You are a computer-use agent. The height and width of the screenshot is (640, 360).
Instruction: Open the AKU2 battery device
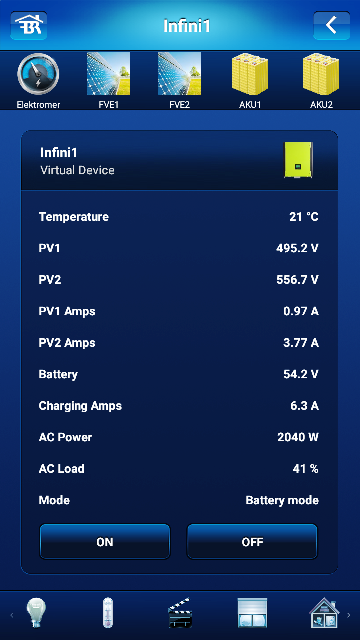tap(321, 80)
